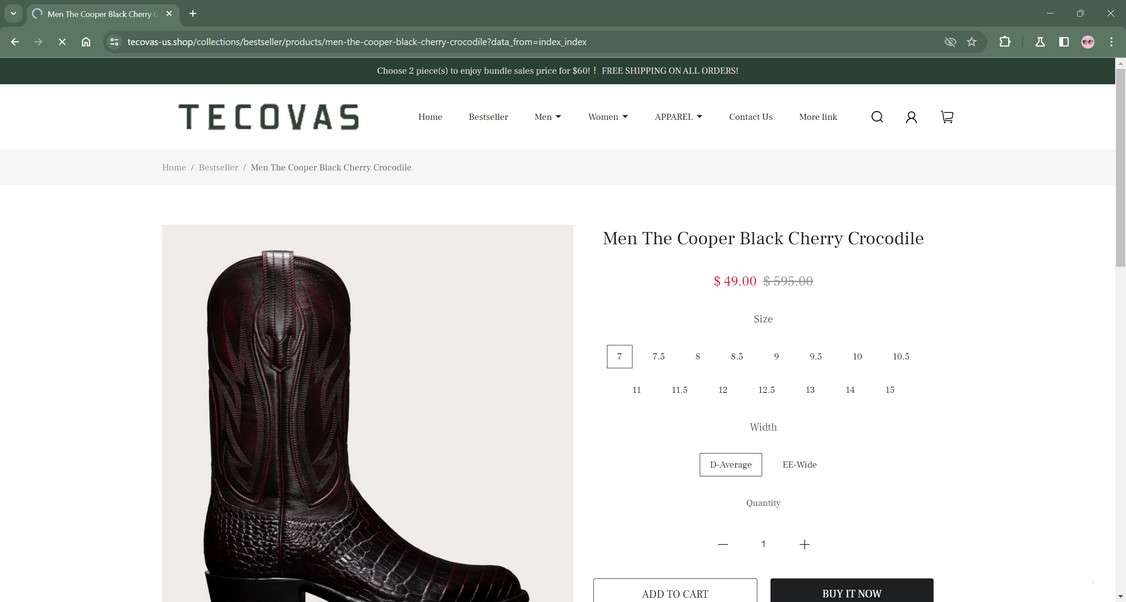Viewport: 1126px width, 602px height.
Task: Click the BUY IT NOW button
Action: click(x=852, y=591)
